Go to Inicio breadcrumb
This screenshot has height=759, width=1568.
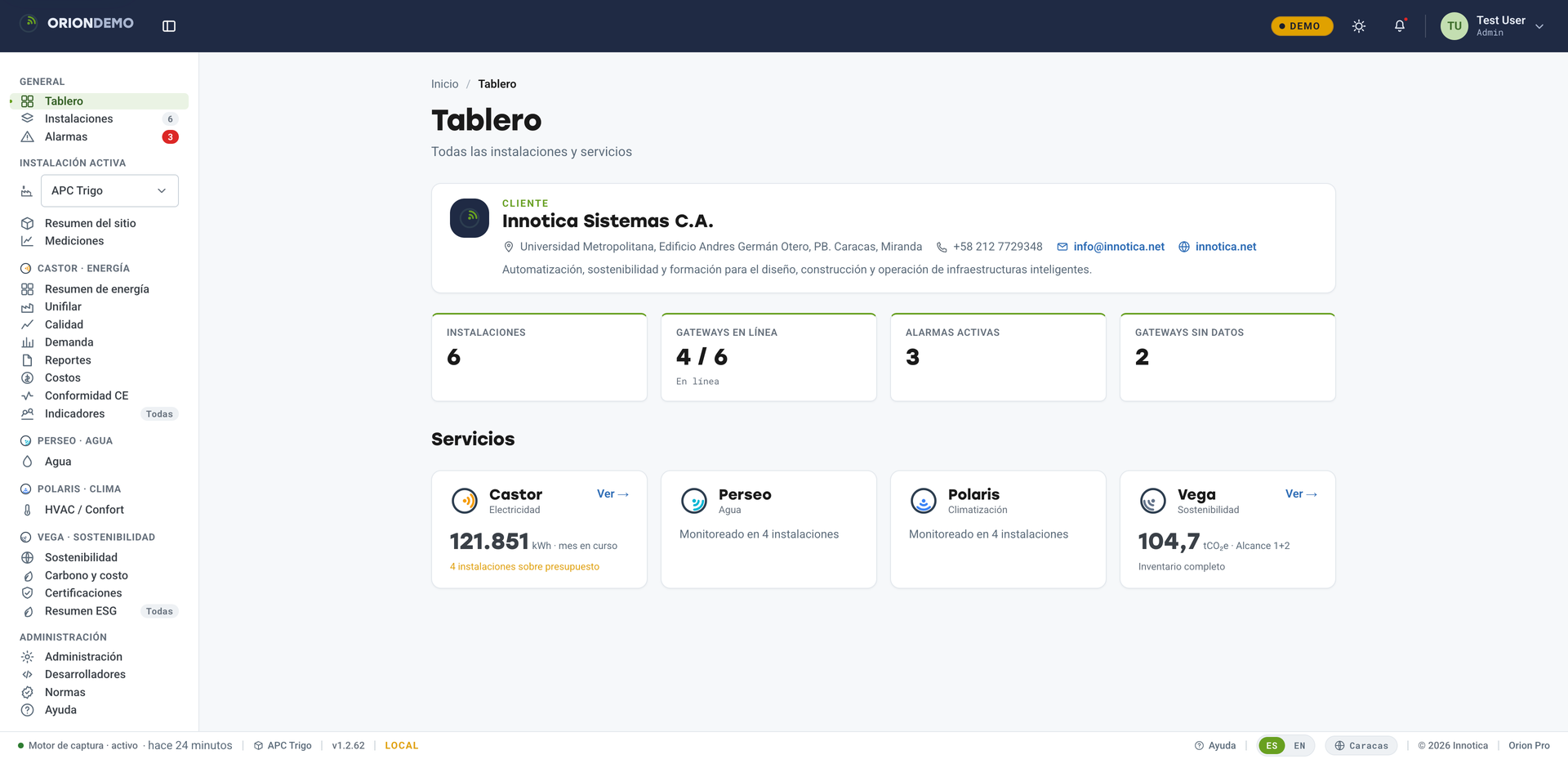[x=444, y=84]
